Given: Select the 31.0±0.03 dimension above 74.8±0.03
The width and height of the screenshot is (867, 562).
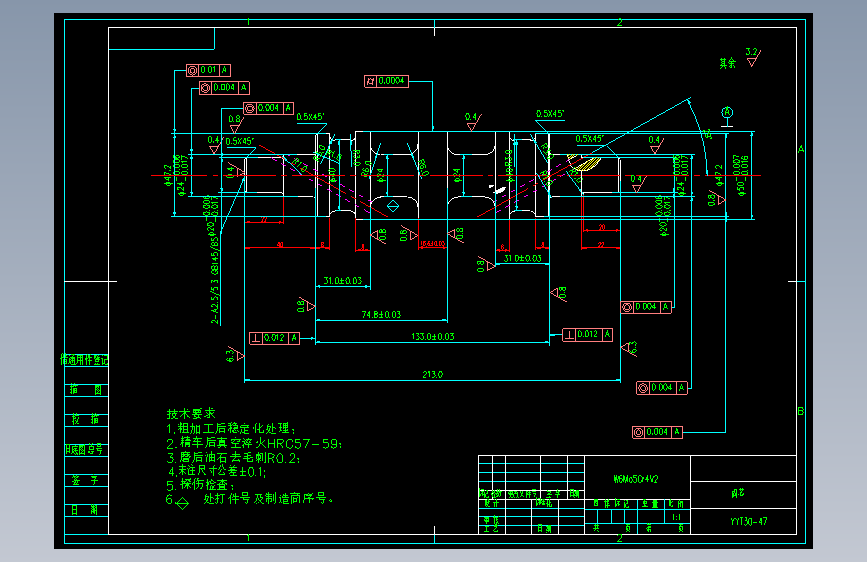Looking at the screenshot, I should point(342,280).
